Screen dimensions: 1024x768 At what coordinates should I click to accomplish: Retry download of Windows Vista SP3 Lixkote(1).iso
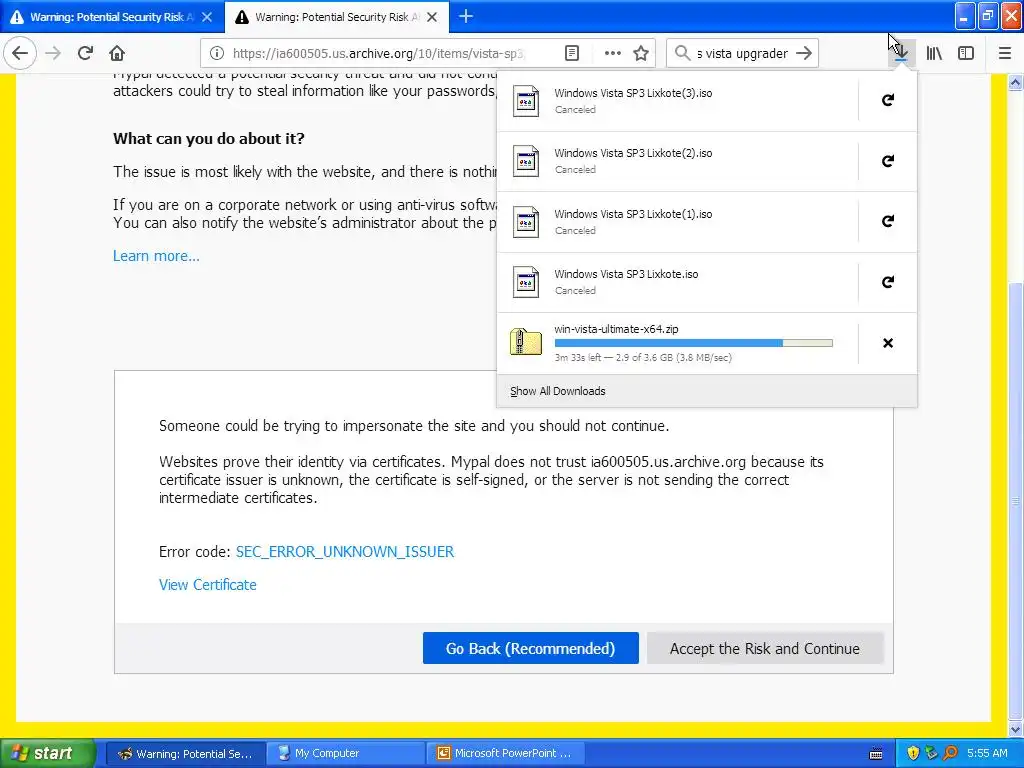pyautogui.click(x=888, y=221)
